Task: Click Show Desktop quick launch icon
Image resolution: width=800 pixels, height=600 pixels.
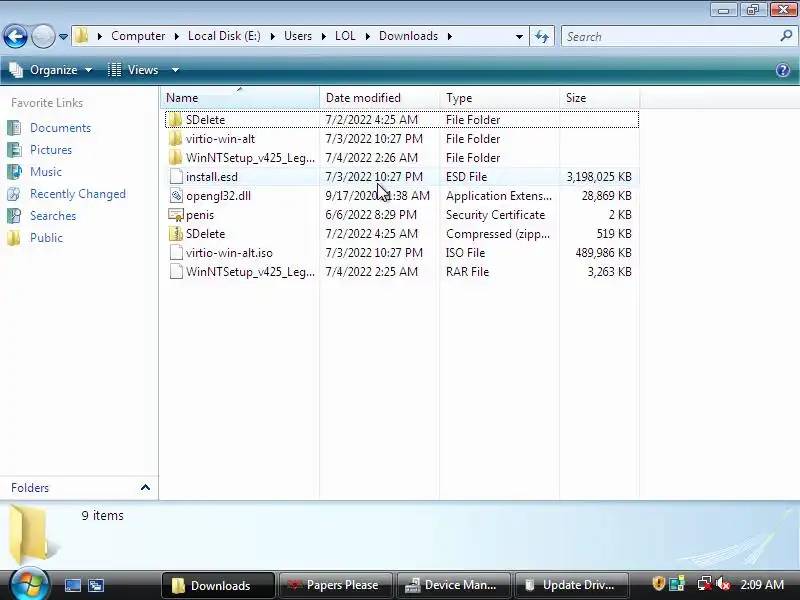Action: coord(72,585)
